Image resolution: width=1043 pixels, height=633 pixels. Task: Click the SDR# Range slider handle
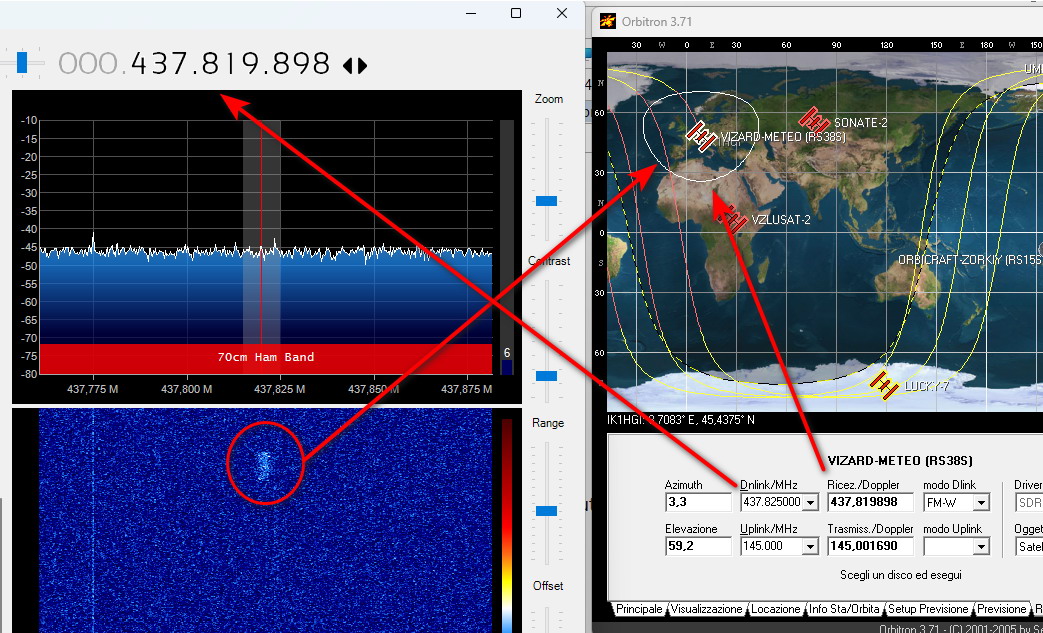[547, 511]
